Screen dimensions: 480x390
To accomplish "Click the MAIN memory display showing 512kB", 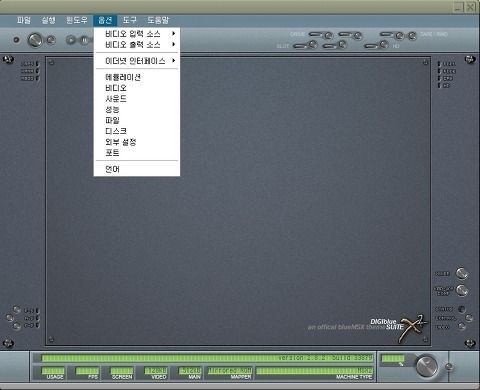I will coord(190,371).
